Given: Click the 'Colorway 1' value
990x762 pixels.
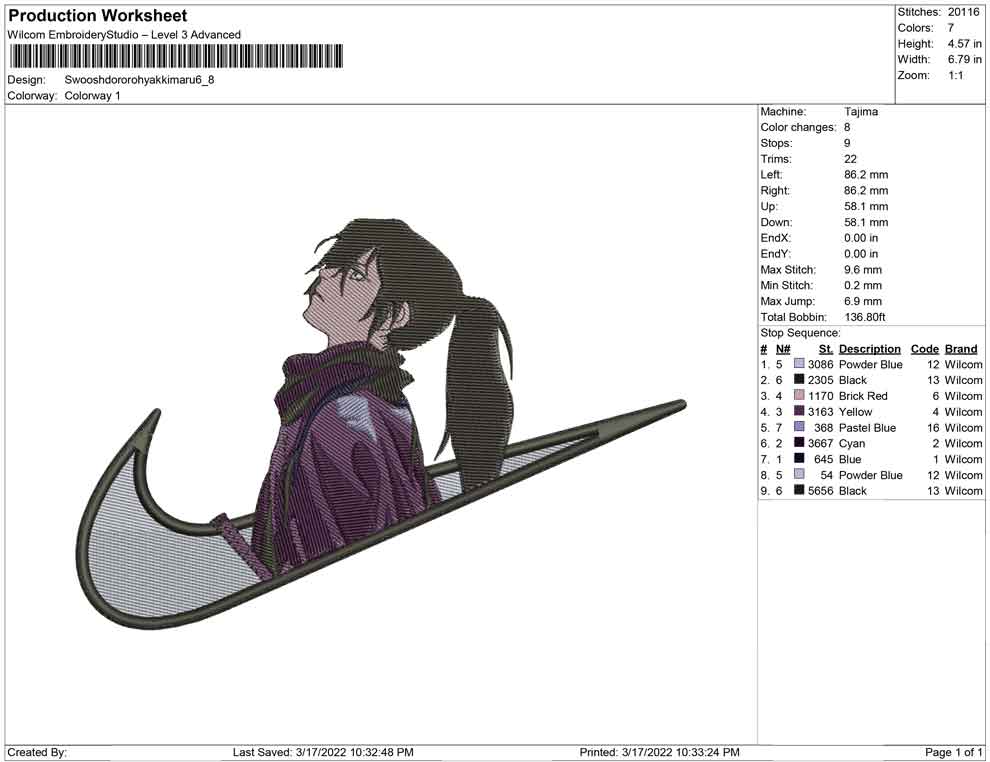Looking at the screenshot, I should coord(92,96).
